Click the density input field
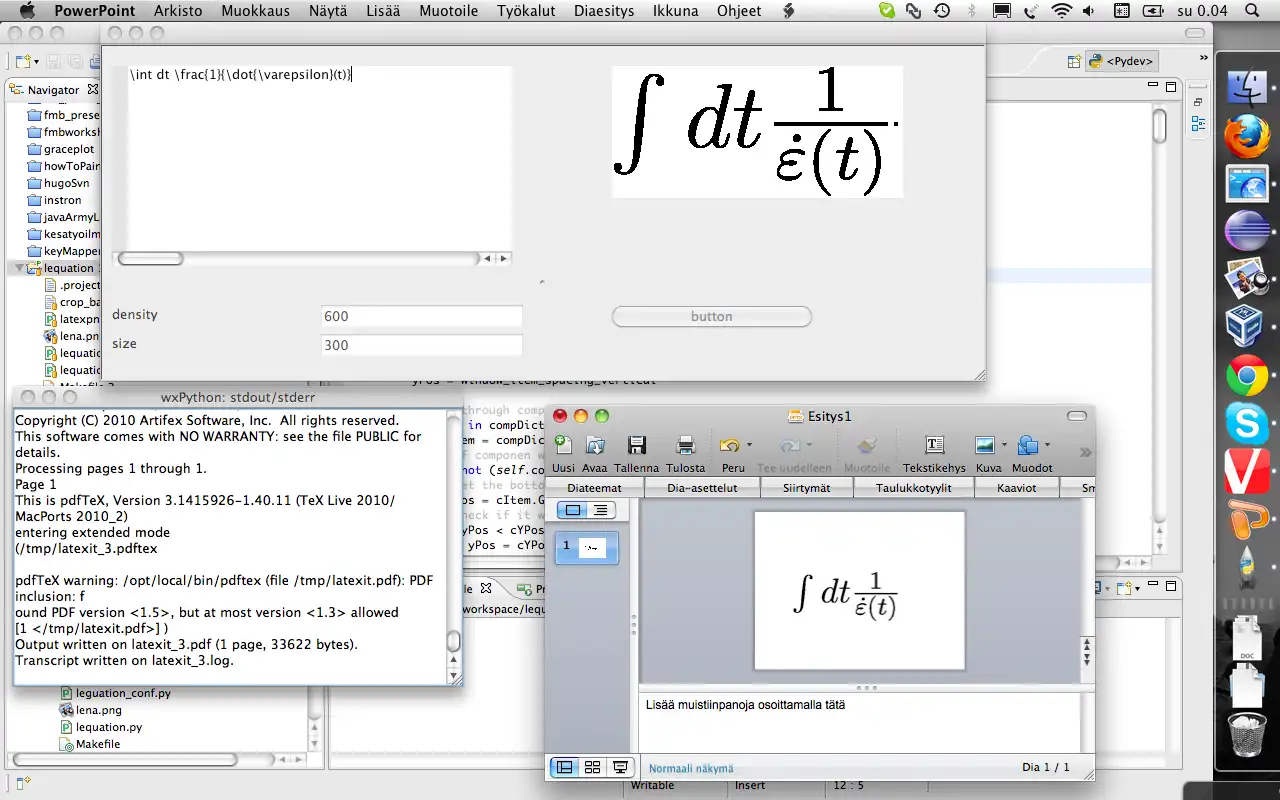This screenshot has width=1280, height=800. 422,316
